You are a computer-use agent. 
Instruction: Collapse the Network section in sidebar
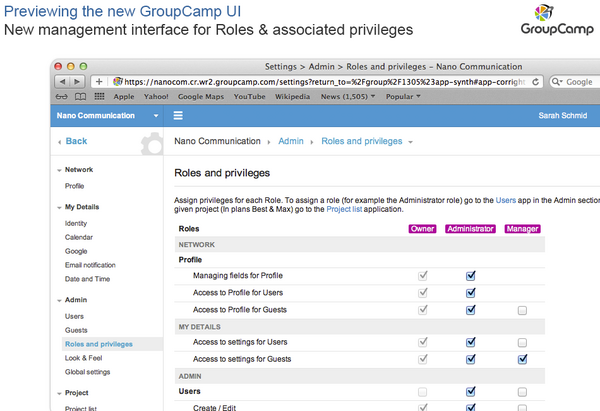(x=59, y=170)
